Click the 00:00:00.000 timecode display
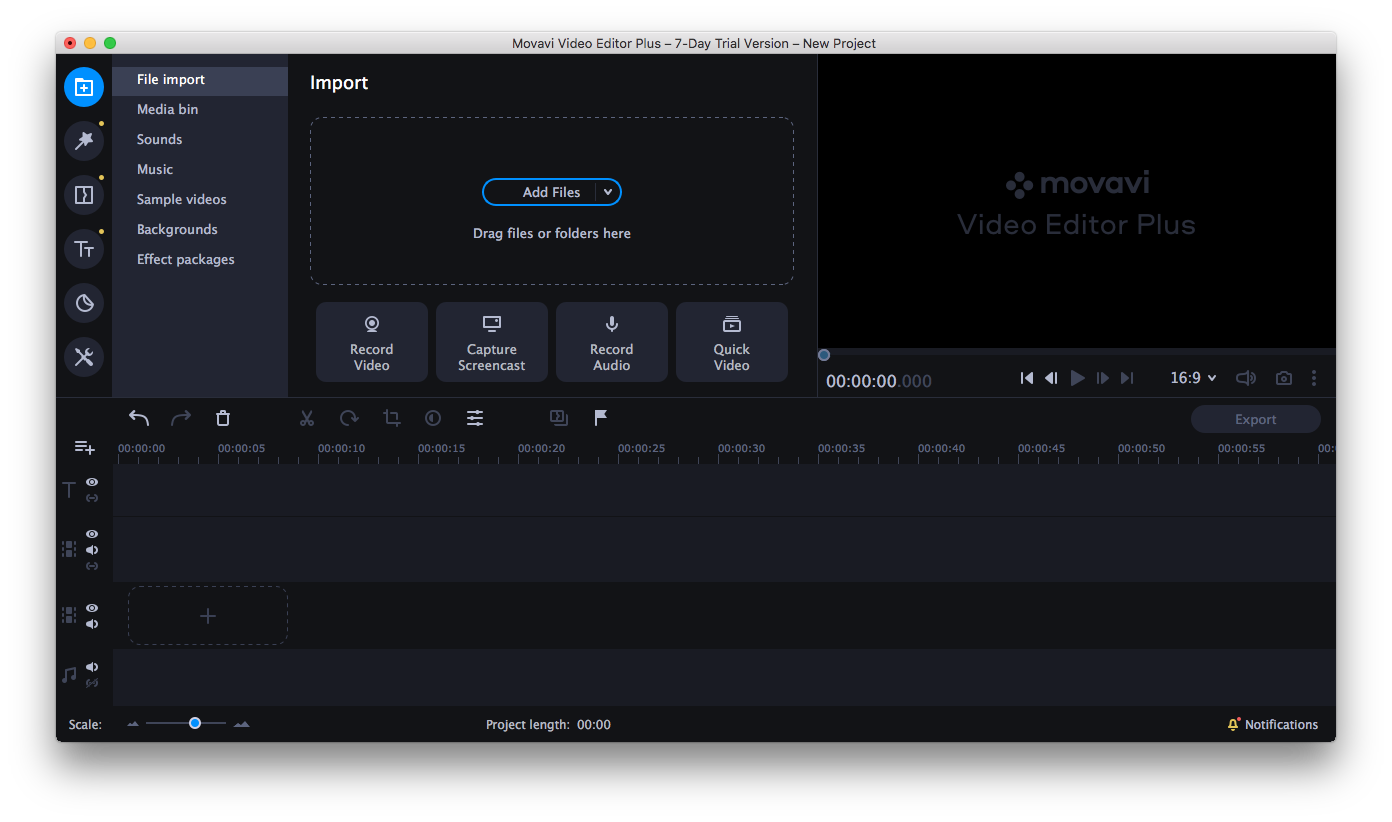 tap(879, 381)
